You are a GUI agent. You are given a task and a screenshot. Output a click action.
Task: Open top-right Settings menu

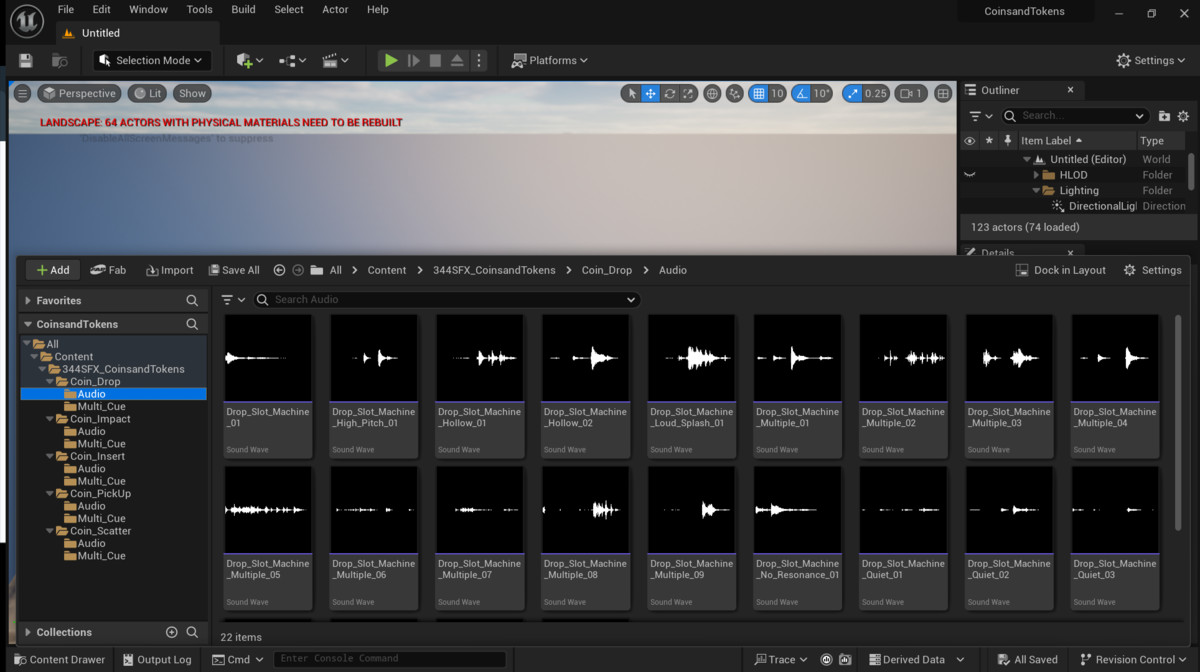coord(1153,61)
